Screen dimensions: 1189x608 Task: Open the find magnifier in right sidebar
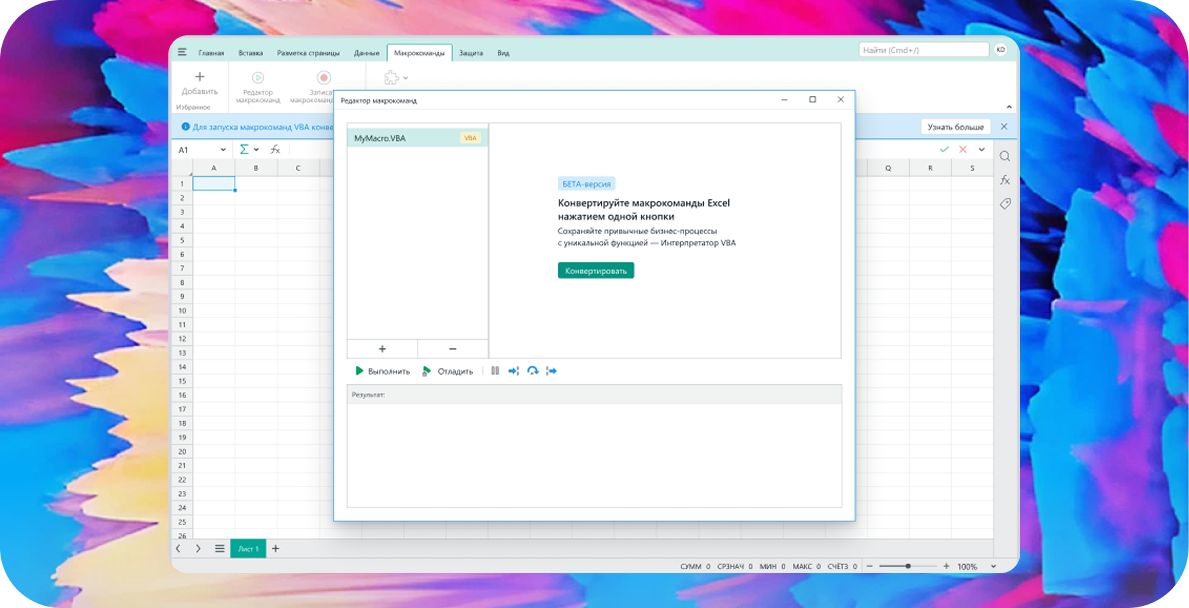coord(1005,157)
